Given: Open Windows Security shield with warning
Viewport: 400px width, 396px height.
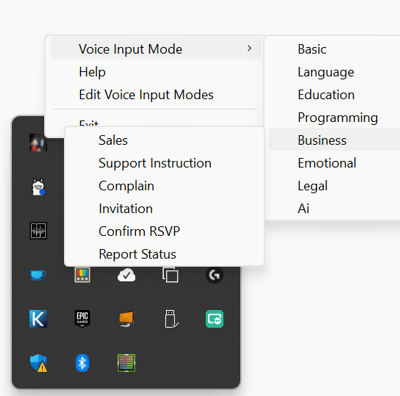Looking at the screenshot, I should pyautogui.click(x=38, y=363).
